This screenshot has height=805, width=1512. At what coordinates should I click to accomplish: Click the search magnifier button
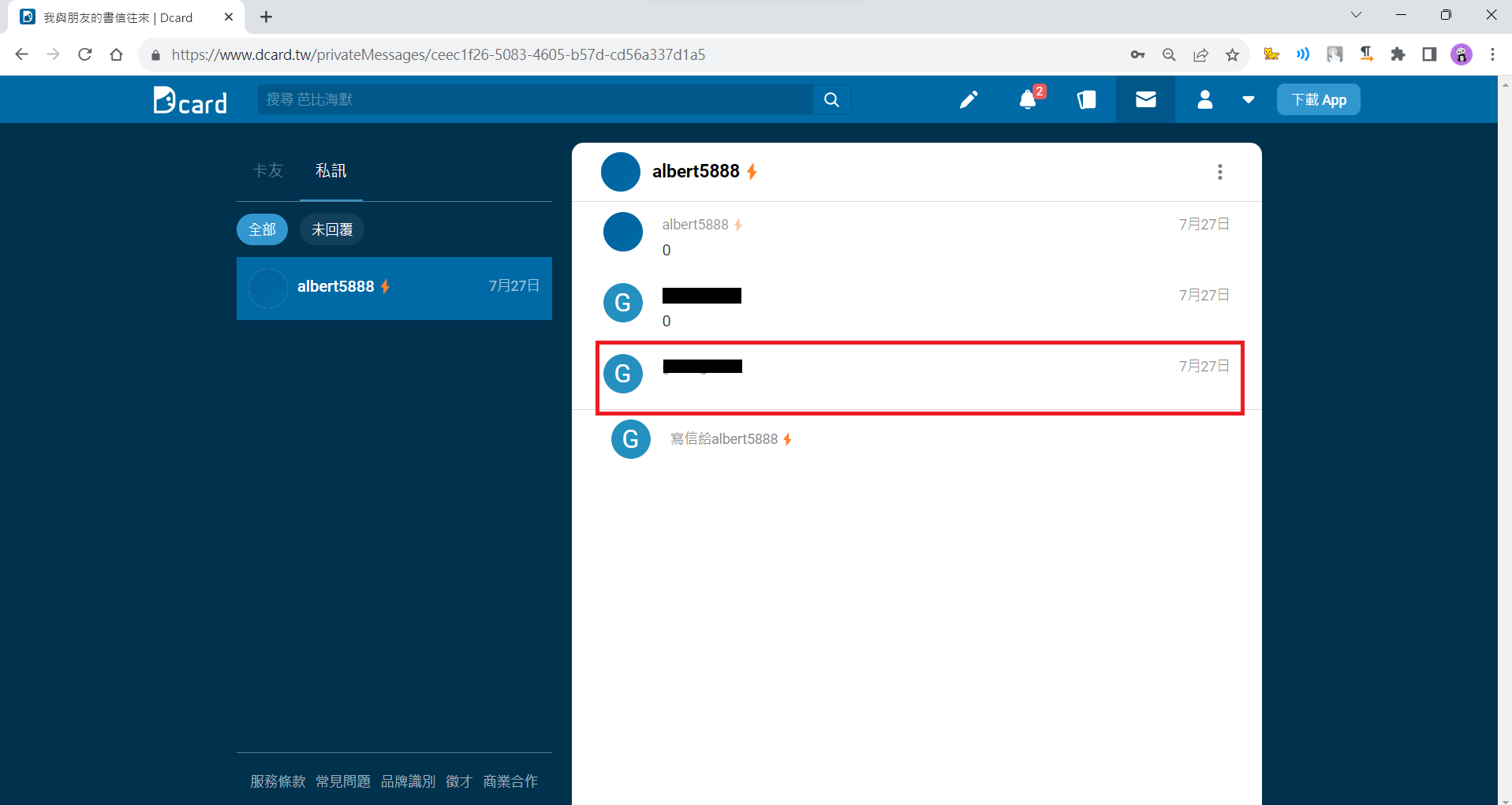[831, 99]
